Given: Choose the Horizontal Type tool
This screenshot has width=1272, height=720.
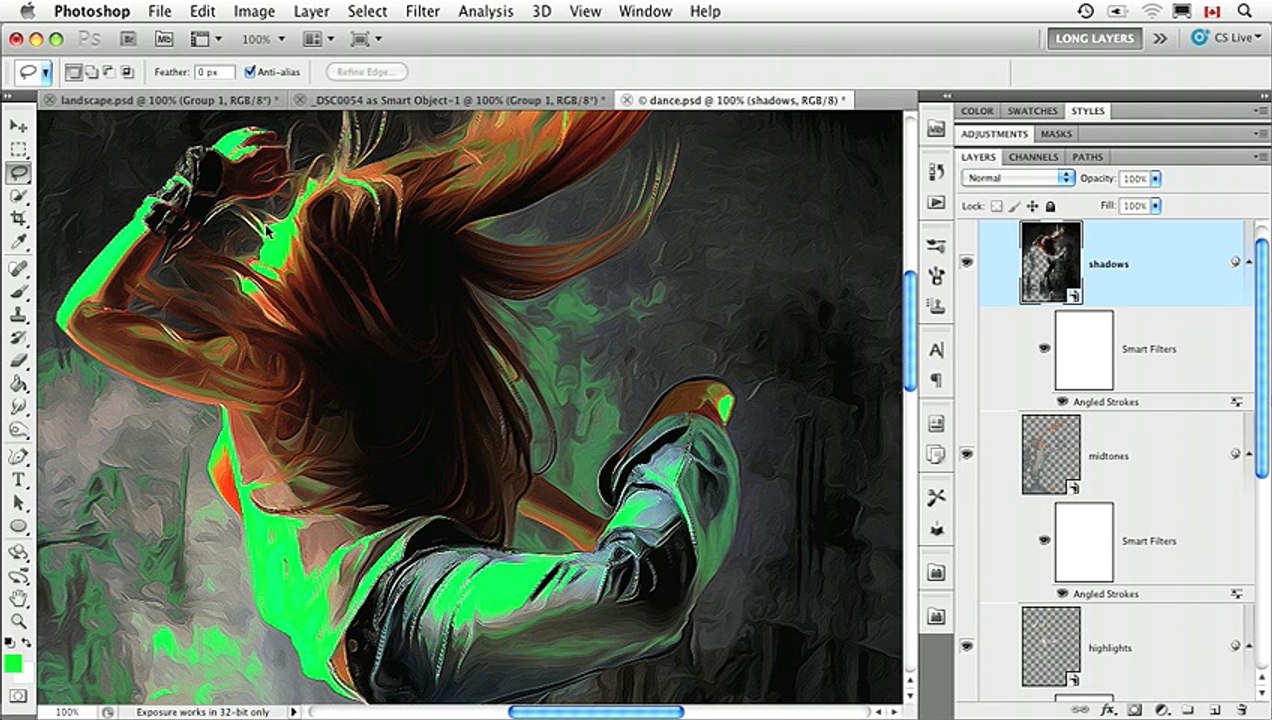Looking at the screenshot, I should pyautogui.click(x=19, y=480).
